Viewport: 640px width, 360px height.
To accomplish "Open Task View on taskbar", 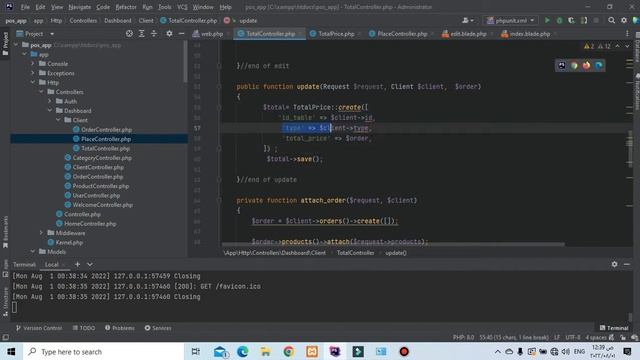I will click(x=196, y=351).
